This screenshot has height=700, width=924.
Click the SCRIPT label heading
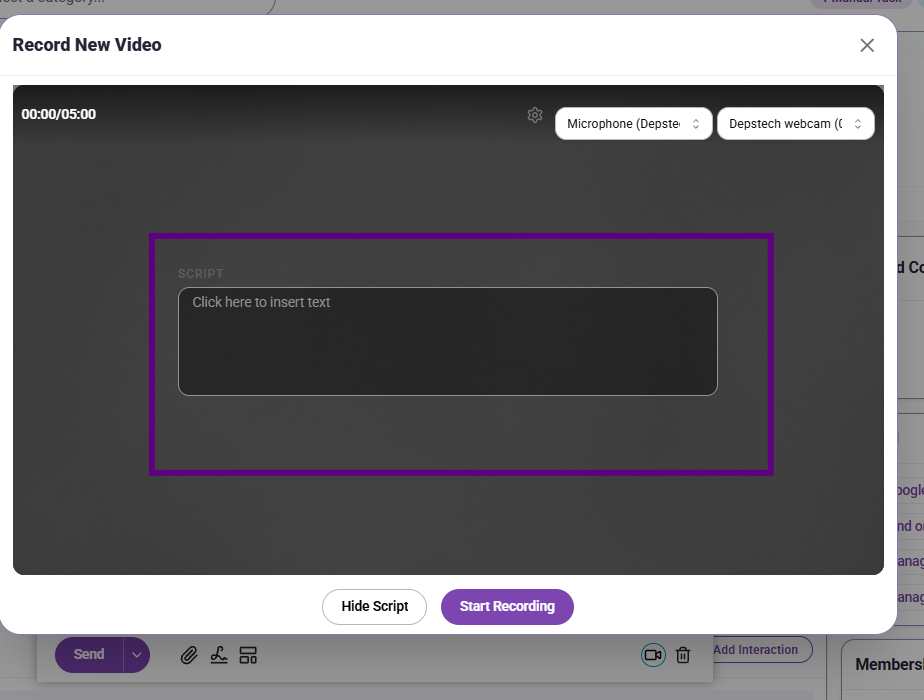[201, 273]
